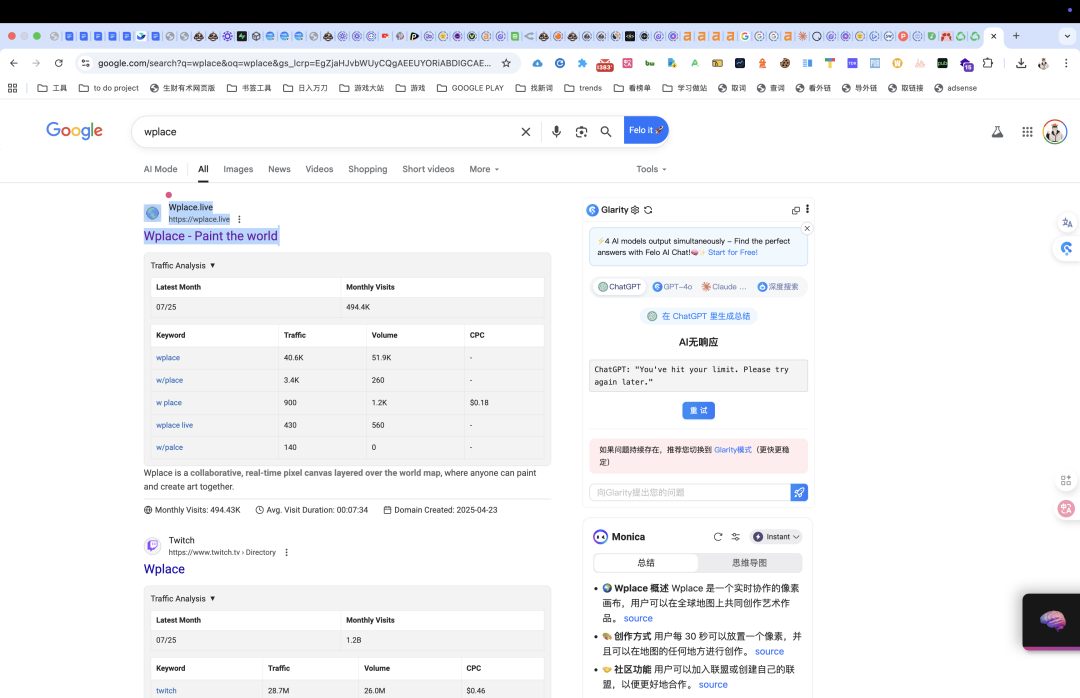
Task: Switch to the News tab
Action: [x=279, y=170]
